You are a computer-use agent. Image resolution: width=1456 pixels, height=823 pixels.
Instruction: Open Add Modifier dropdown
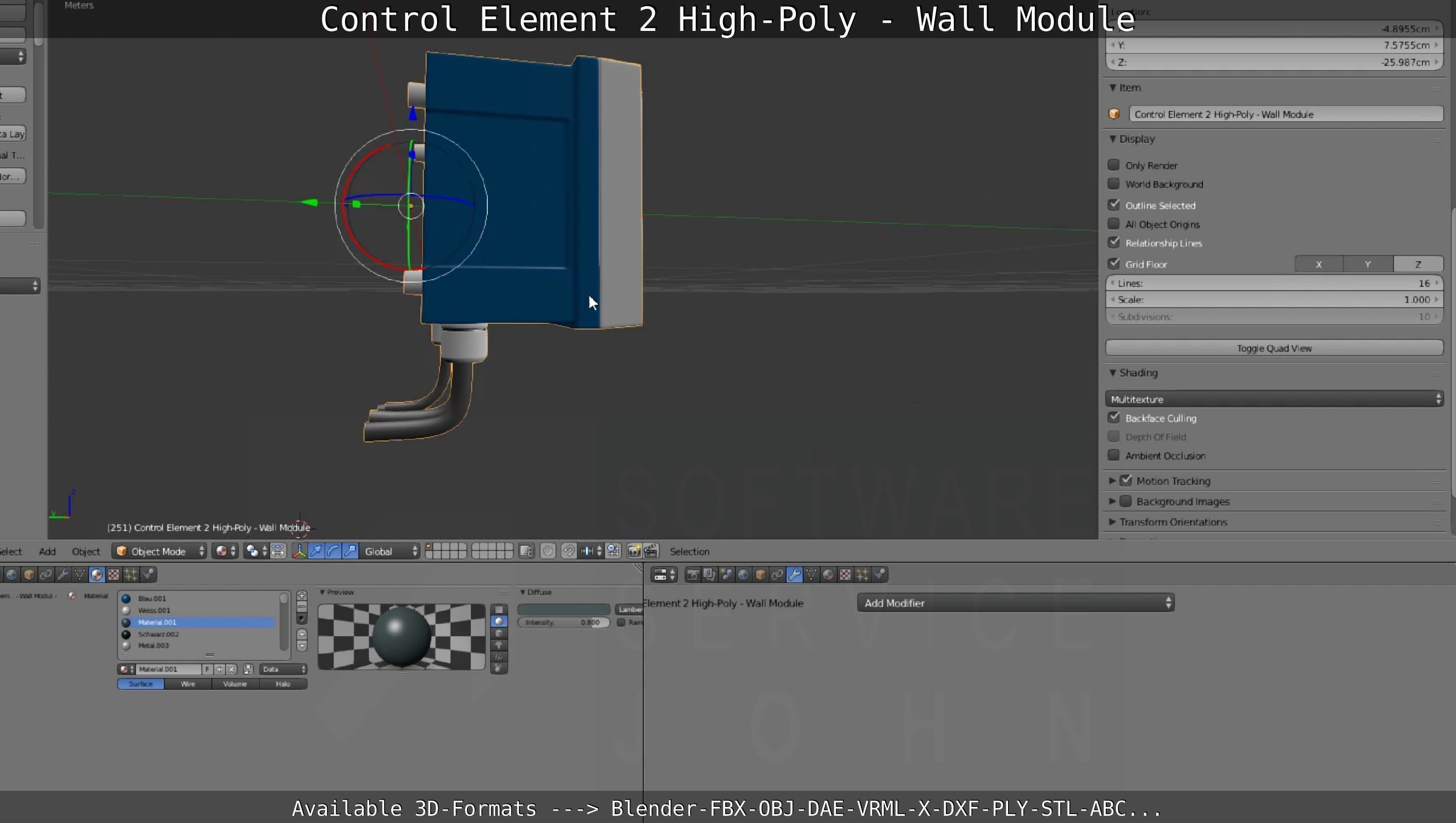[x=1016, y=602]
